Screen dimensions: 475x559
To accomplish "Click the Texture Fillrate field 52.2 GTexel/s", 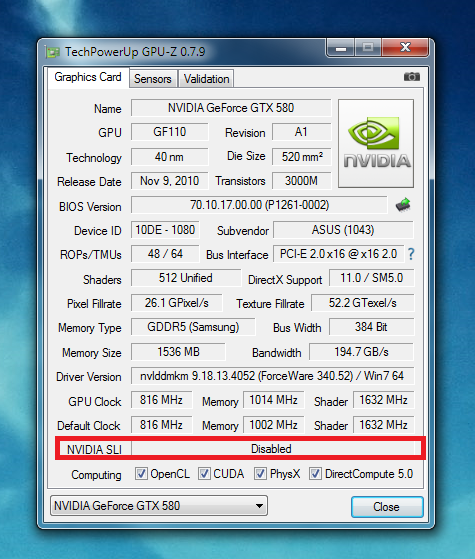I will [363, 303].
